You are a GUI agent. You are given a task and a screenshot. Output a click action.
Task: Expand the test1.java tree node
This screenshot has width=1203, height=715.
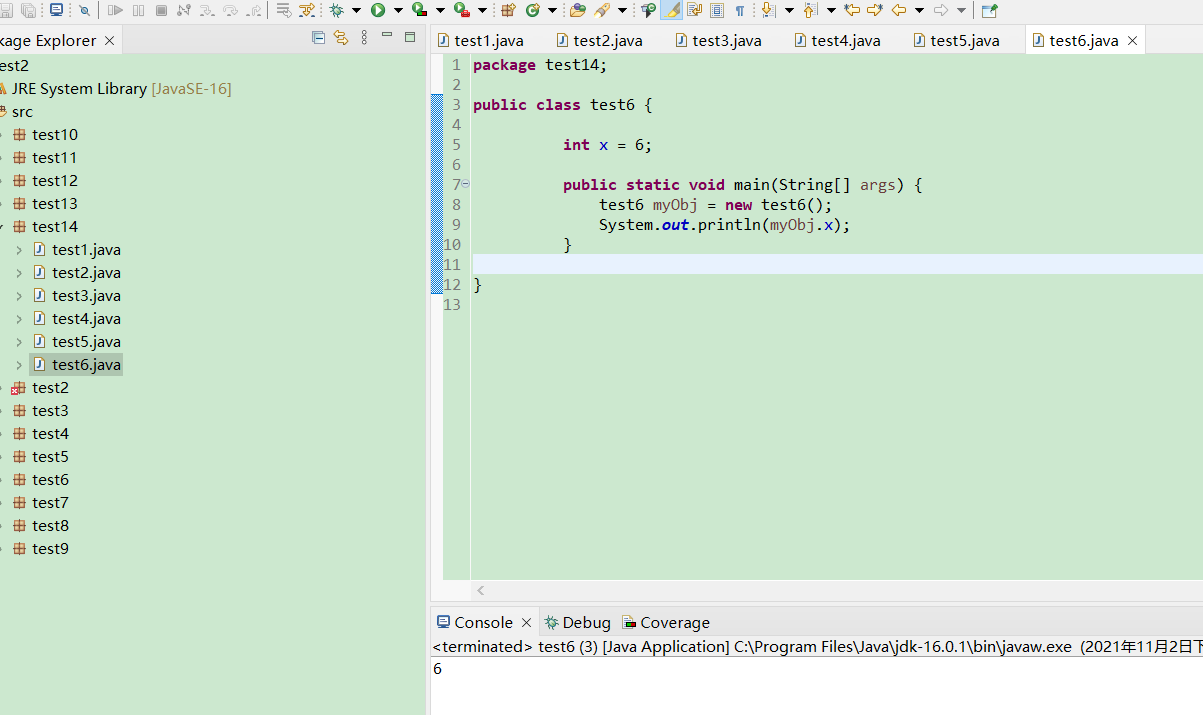click(19, 249)
